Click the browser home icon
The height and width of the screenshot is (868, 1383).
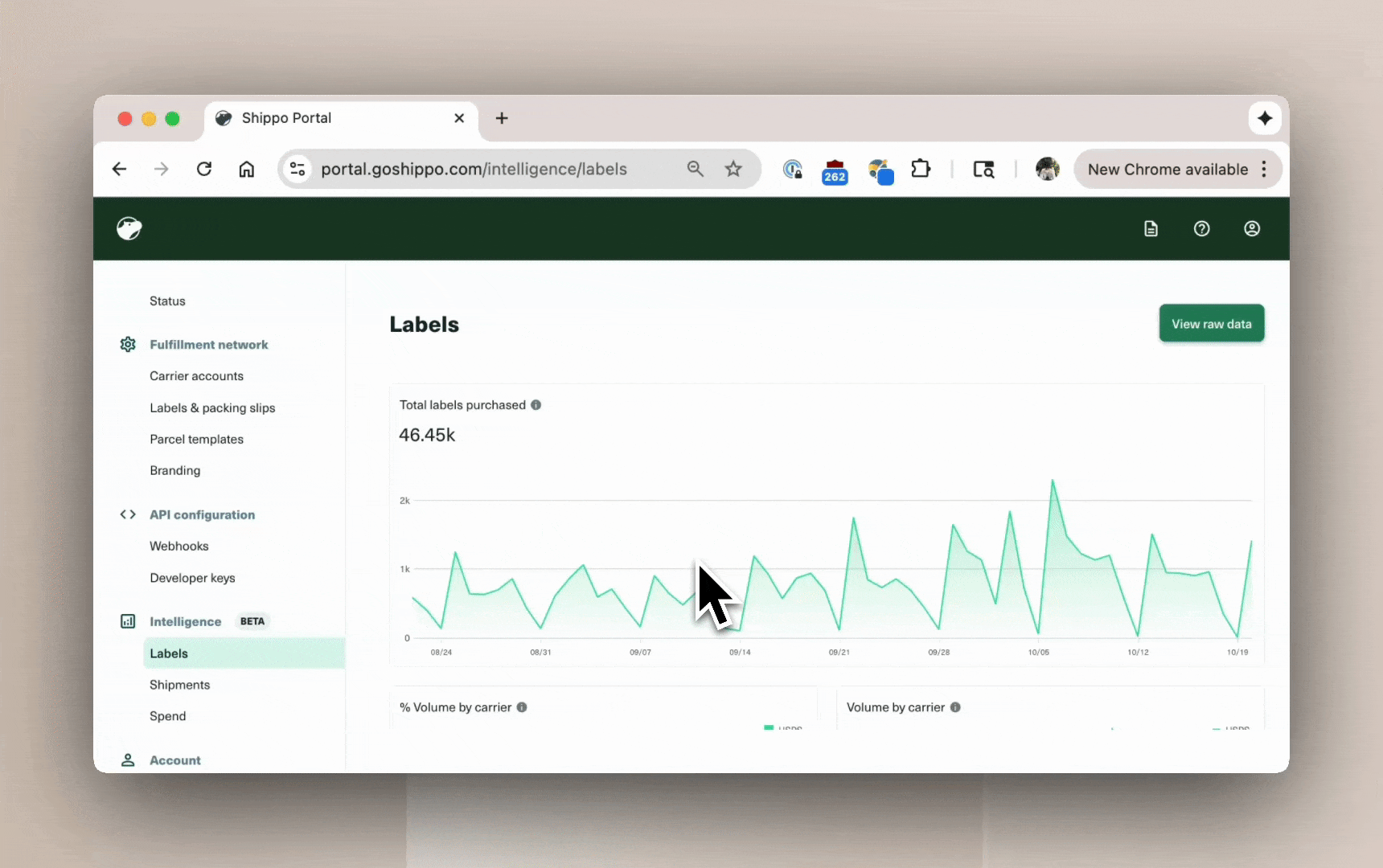[x=247, y=169]
